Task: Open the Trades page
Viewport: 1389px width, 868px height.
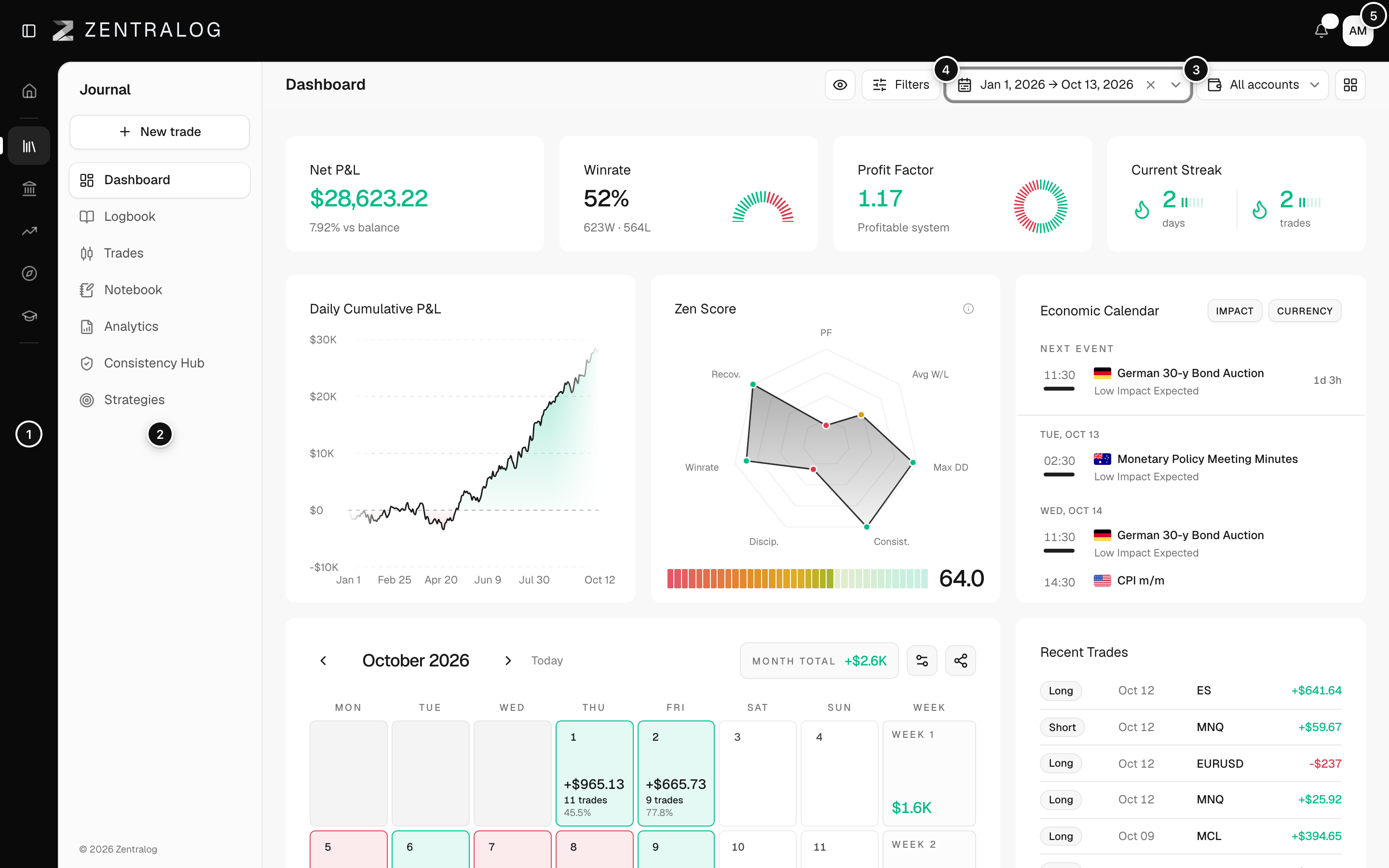Action: [x=160, y=253]
